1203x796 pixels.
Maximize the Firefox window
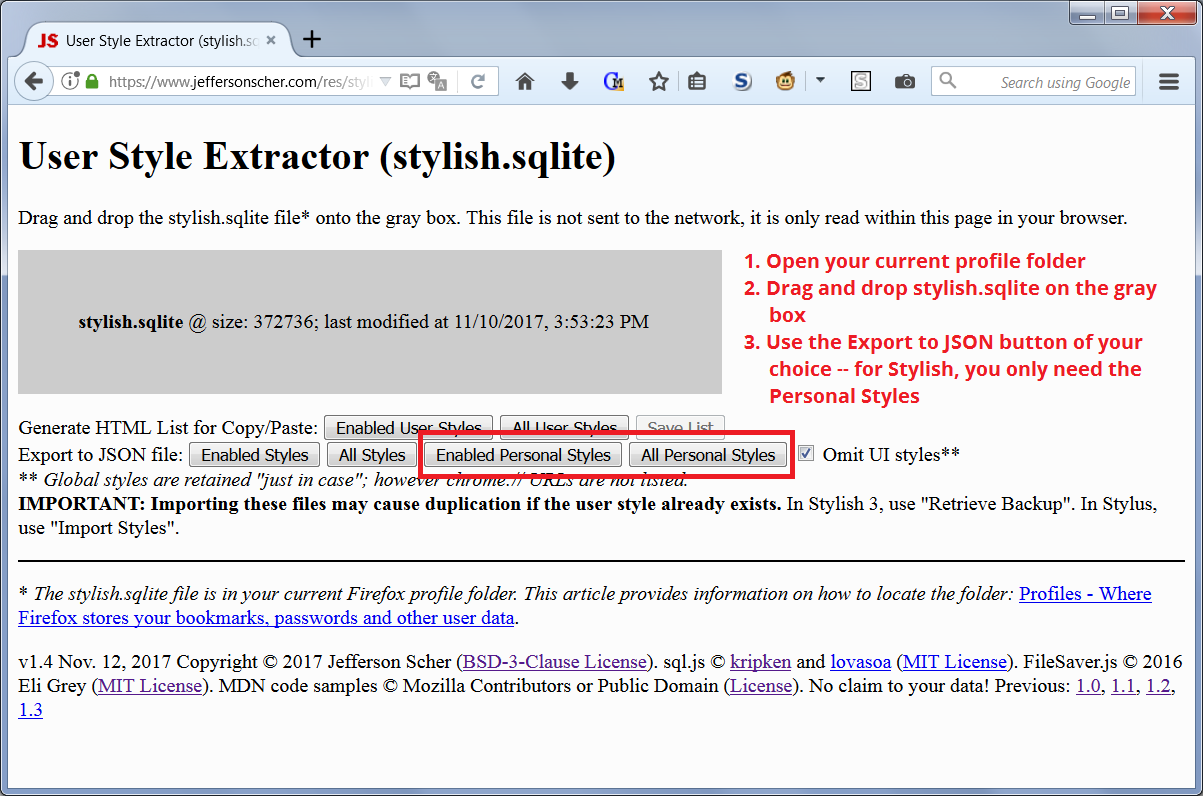coord(1121,12)
